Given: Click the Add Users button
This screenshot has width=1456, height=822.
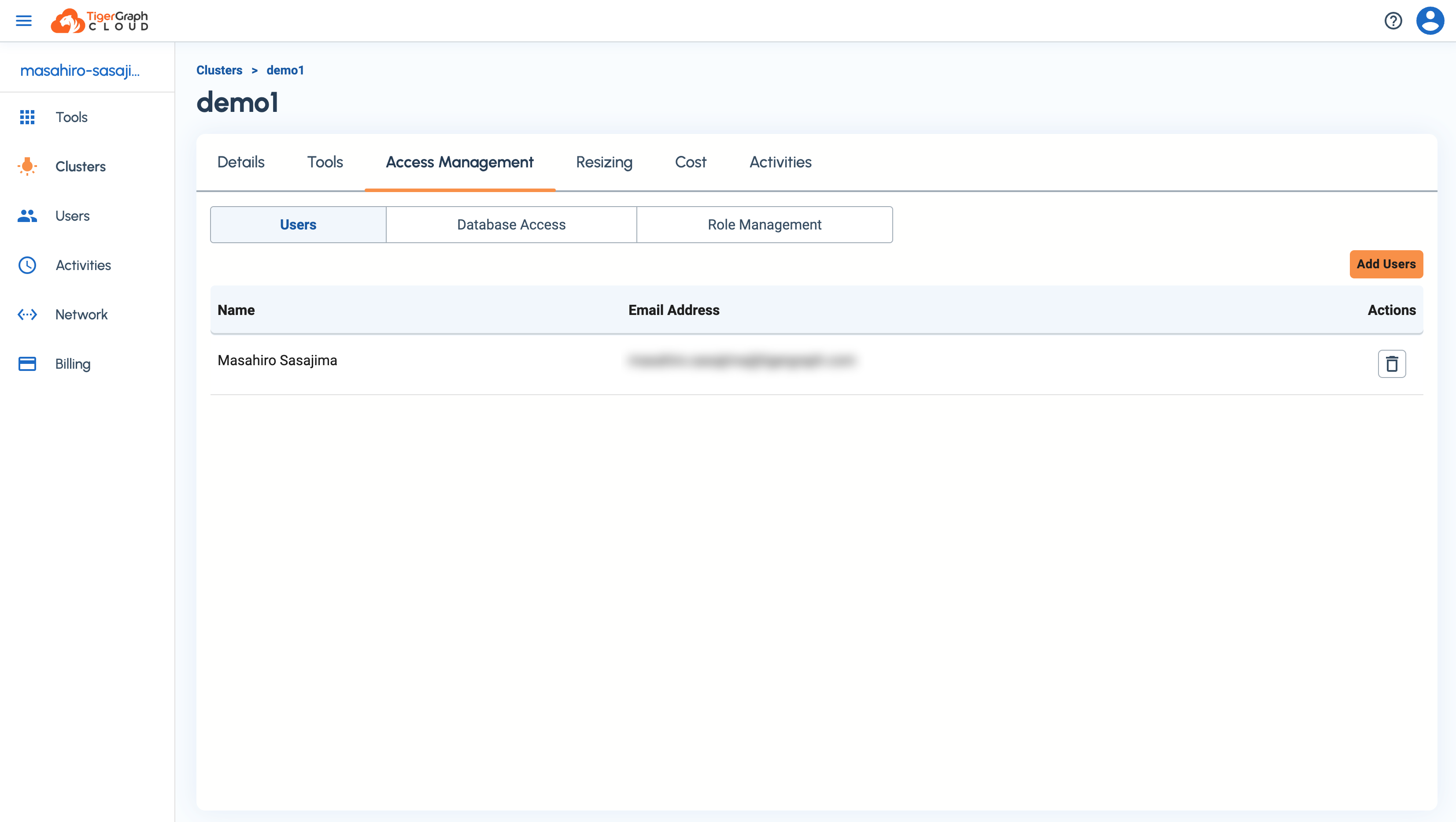Looking at the screenshot, I should coord(1386,264).
